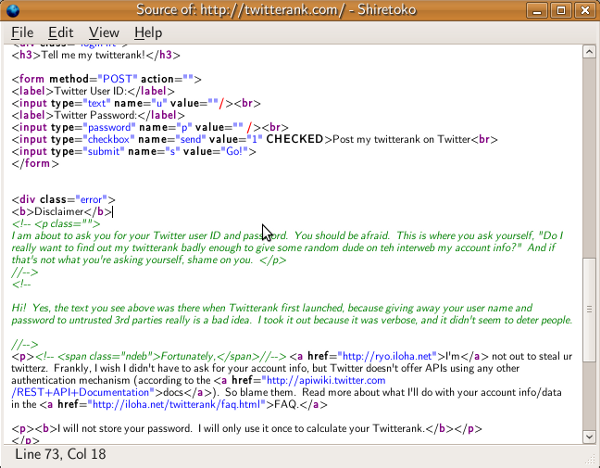Viewport: 600px width, 468px height.
Task: Click the 'POST' method value
Action: (x=117, y=79)
